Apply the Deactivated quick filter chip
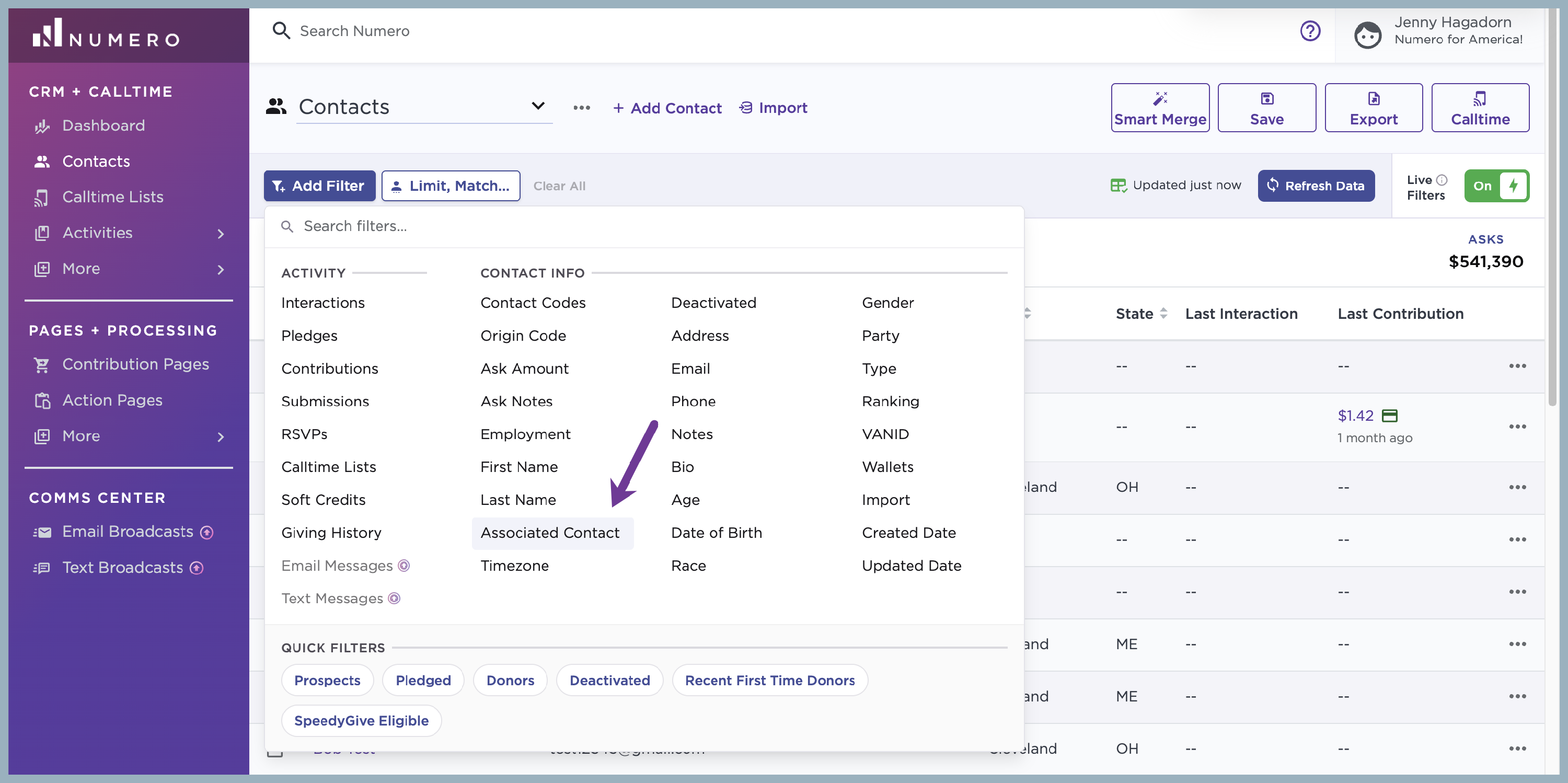The height and width of the screenshot is (783, 1568). (x=609, y=680)
